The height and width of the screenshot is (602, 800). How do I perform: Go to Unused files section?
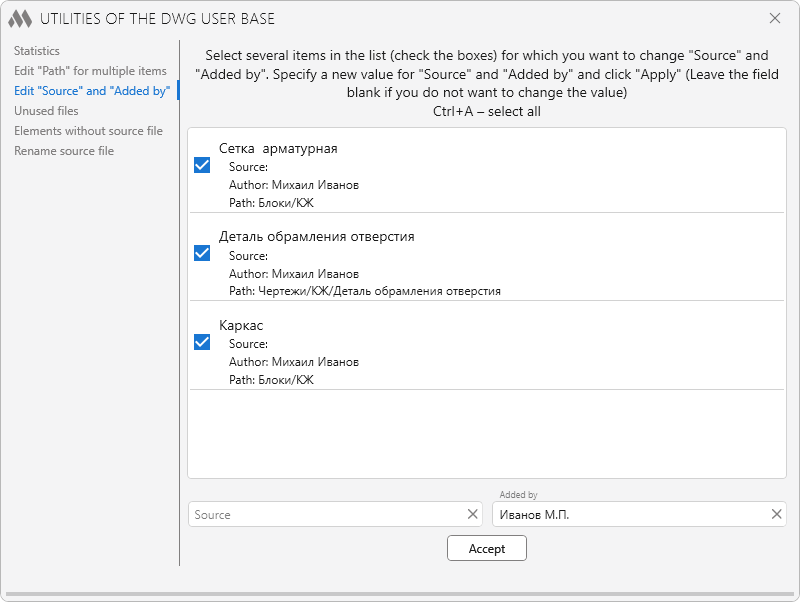(x=46, y=111)
